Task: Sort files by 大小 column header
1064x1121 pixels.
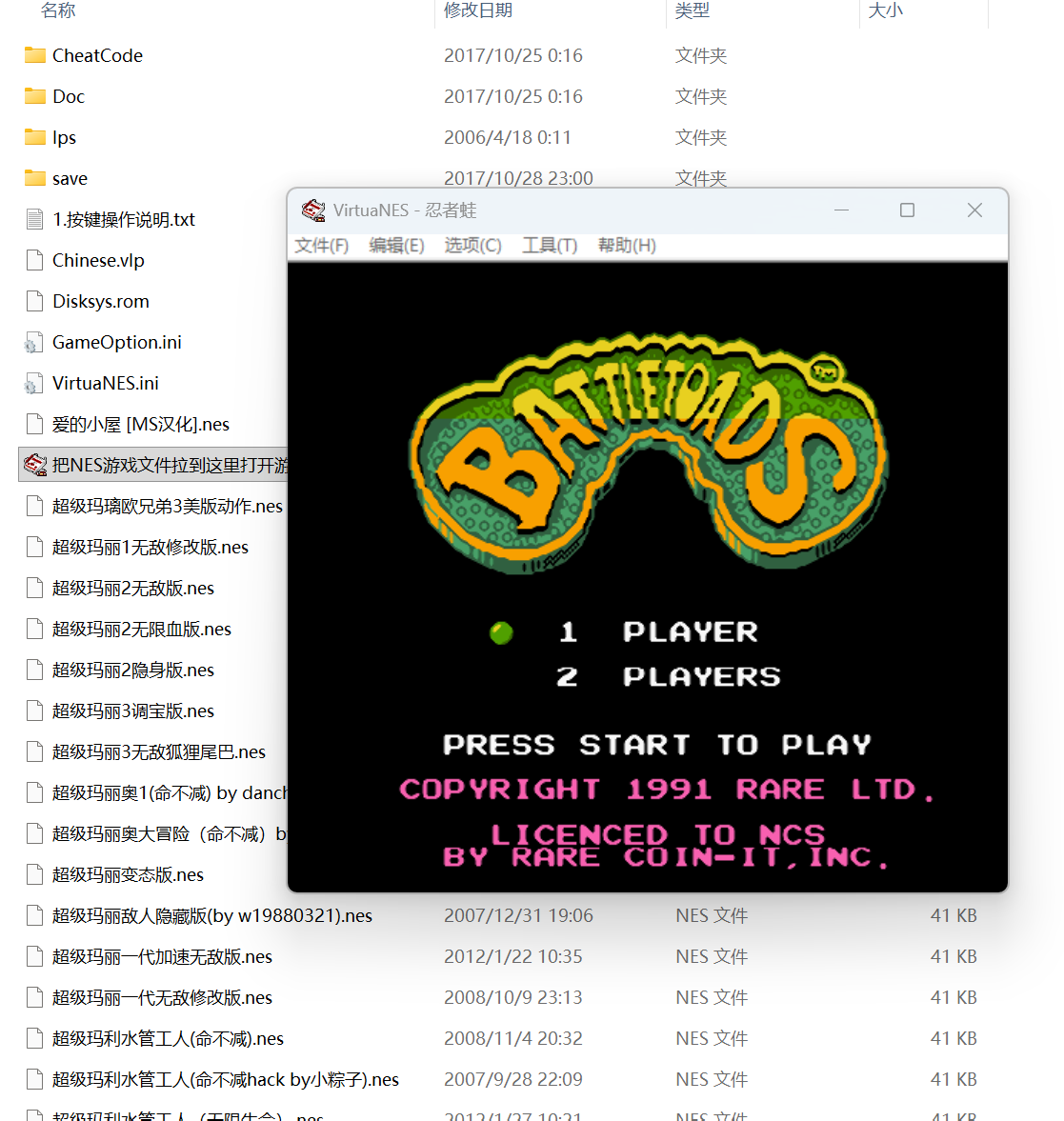Action: [885, 10]
